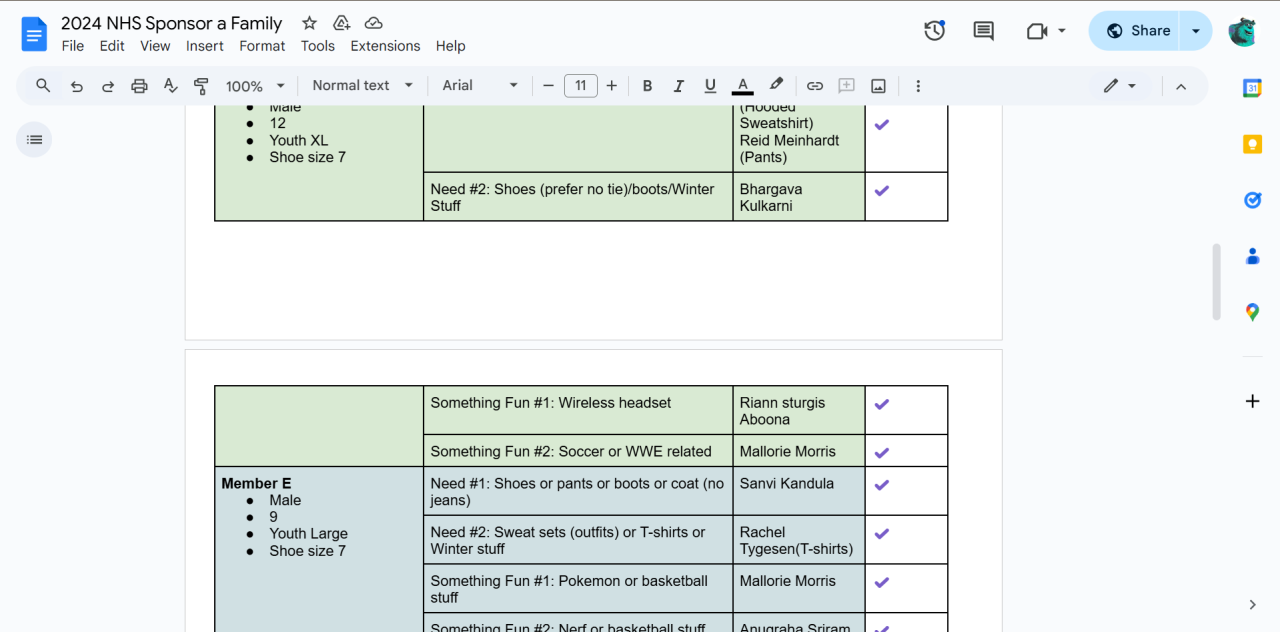The image size is (1280, 632).
Task: Collapse the menus with up chevron
Action: click(1181, 86)
